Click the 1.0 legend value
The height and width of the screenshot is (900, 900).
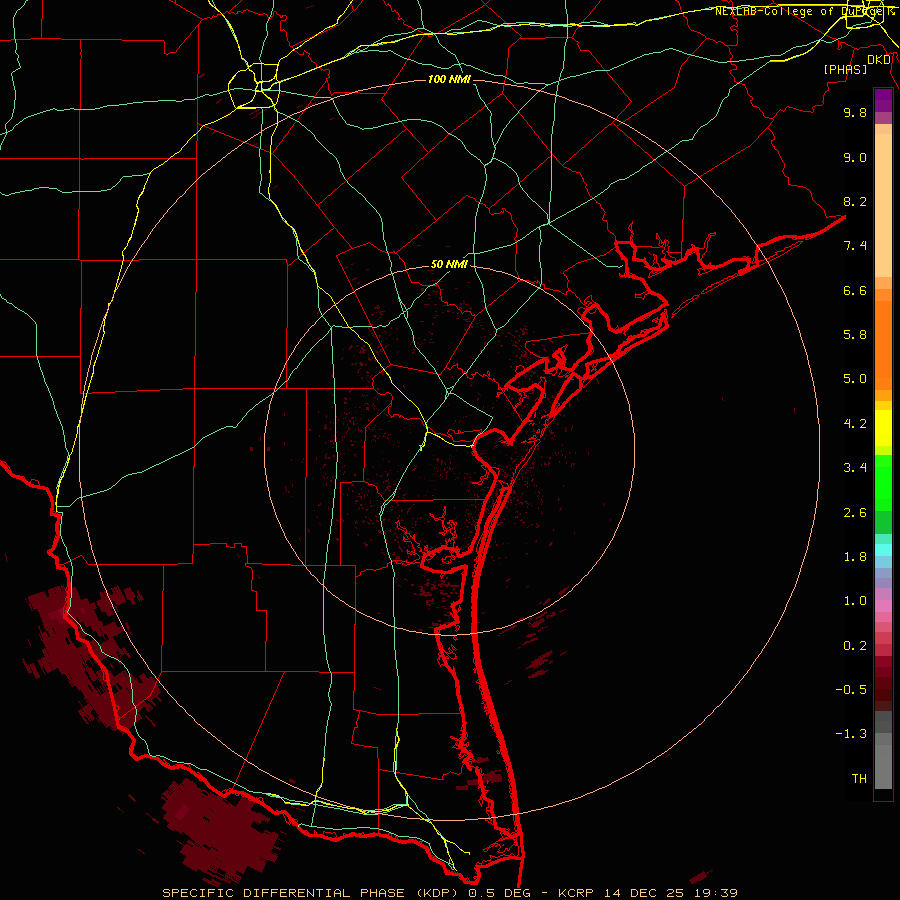855,601
